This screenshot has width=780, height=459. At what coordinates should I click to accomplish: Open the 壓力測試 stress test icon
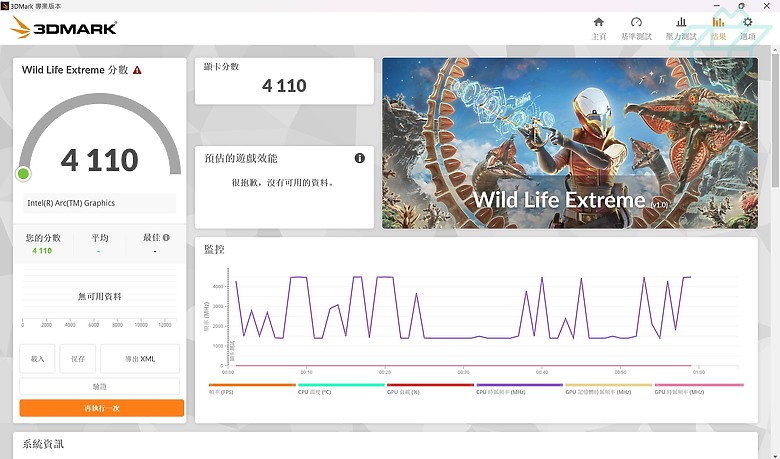pos(681,22)
